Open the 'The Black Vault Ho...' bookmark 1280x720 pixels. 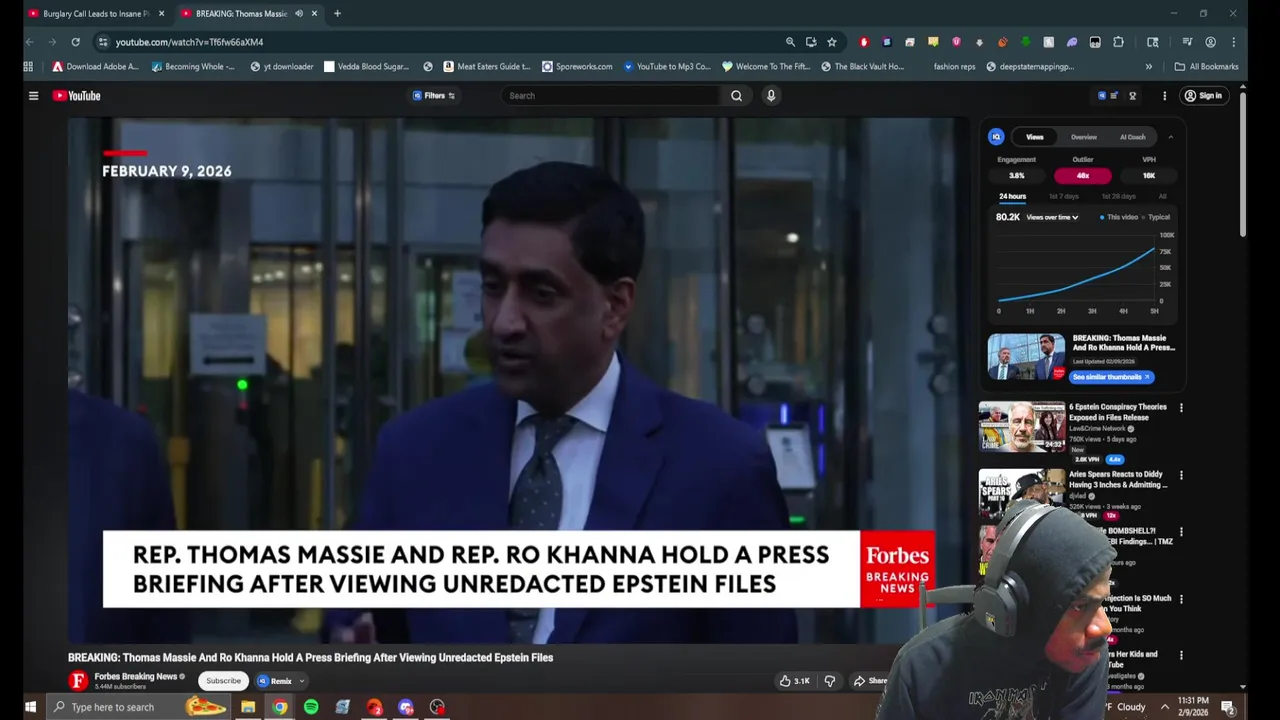pyautogui.click(x=862, y=67)
